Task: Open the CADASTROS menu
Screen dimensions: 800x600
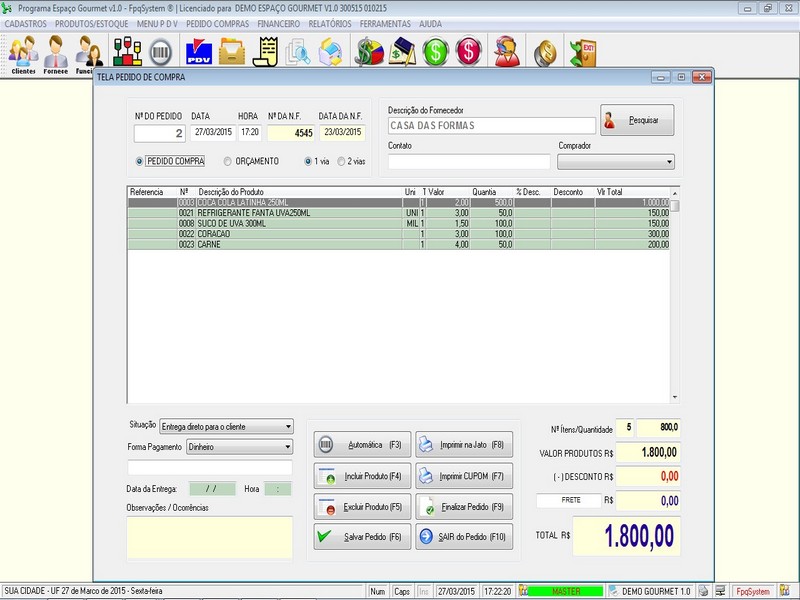Action: [26, 24]
